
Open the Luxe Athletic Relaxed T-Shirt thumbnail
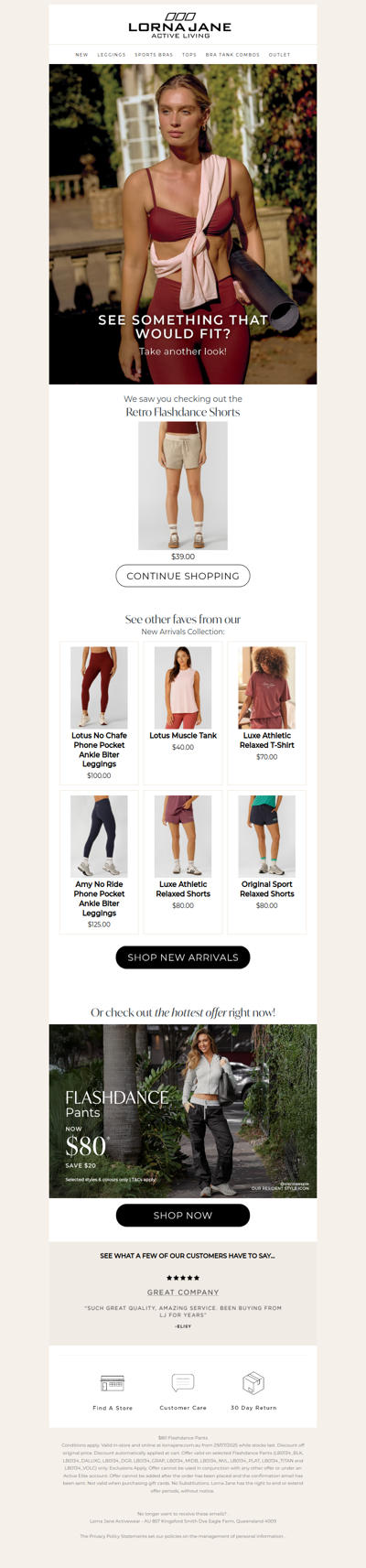(x=267, y=687)
